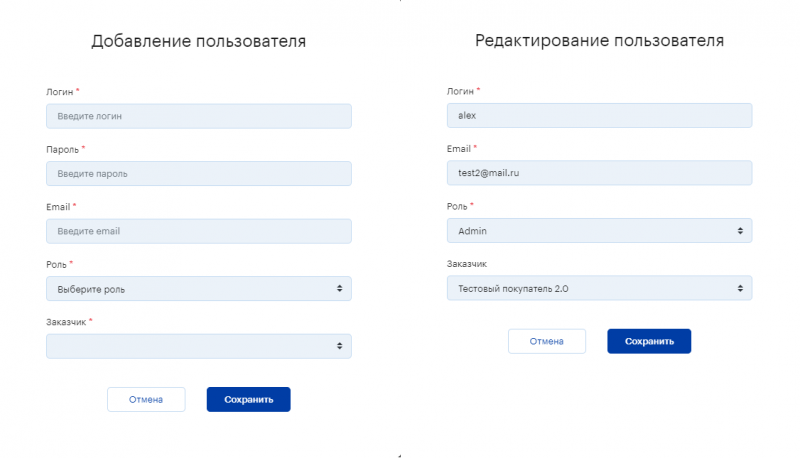Image resolution: width=800 pixels, height=458 pixels.
Task: Click the login field containing 'alex'
Action: (599, 115)
